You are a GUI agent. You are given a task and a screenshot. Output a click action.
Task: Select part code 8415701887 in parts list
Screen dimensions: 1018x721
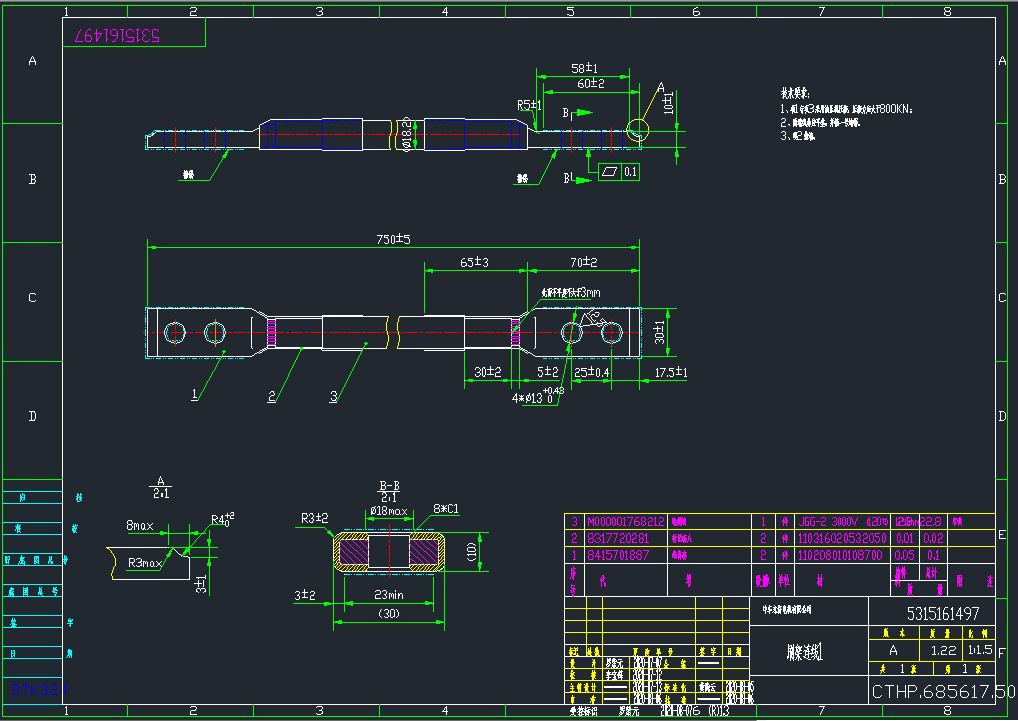click(618, 555)
